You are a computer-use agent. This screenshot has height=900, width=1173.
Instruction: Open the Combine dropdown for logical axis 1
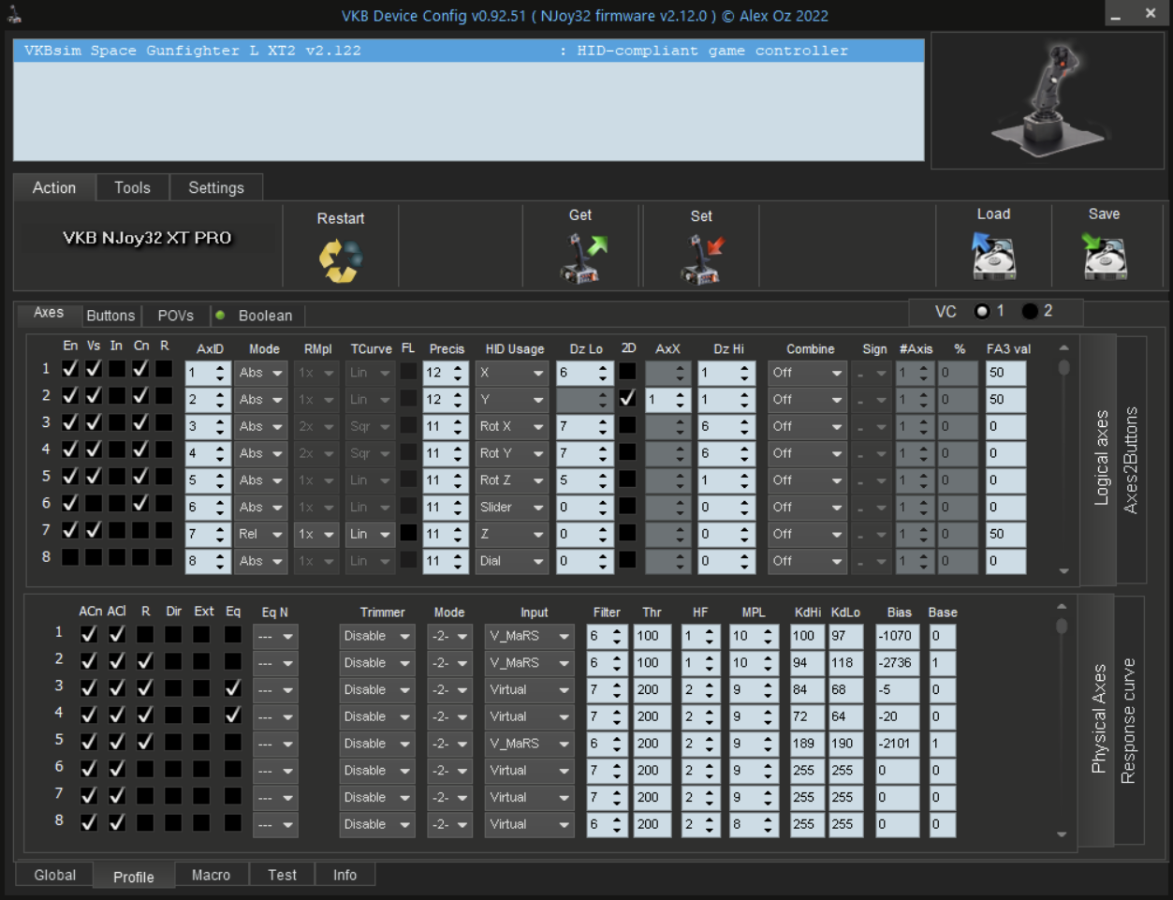[x=806, y=373]
